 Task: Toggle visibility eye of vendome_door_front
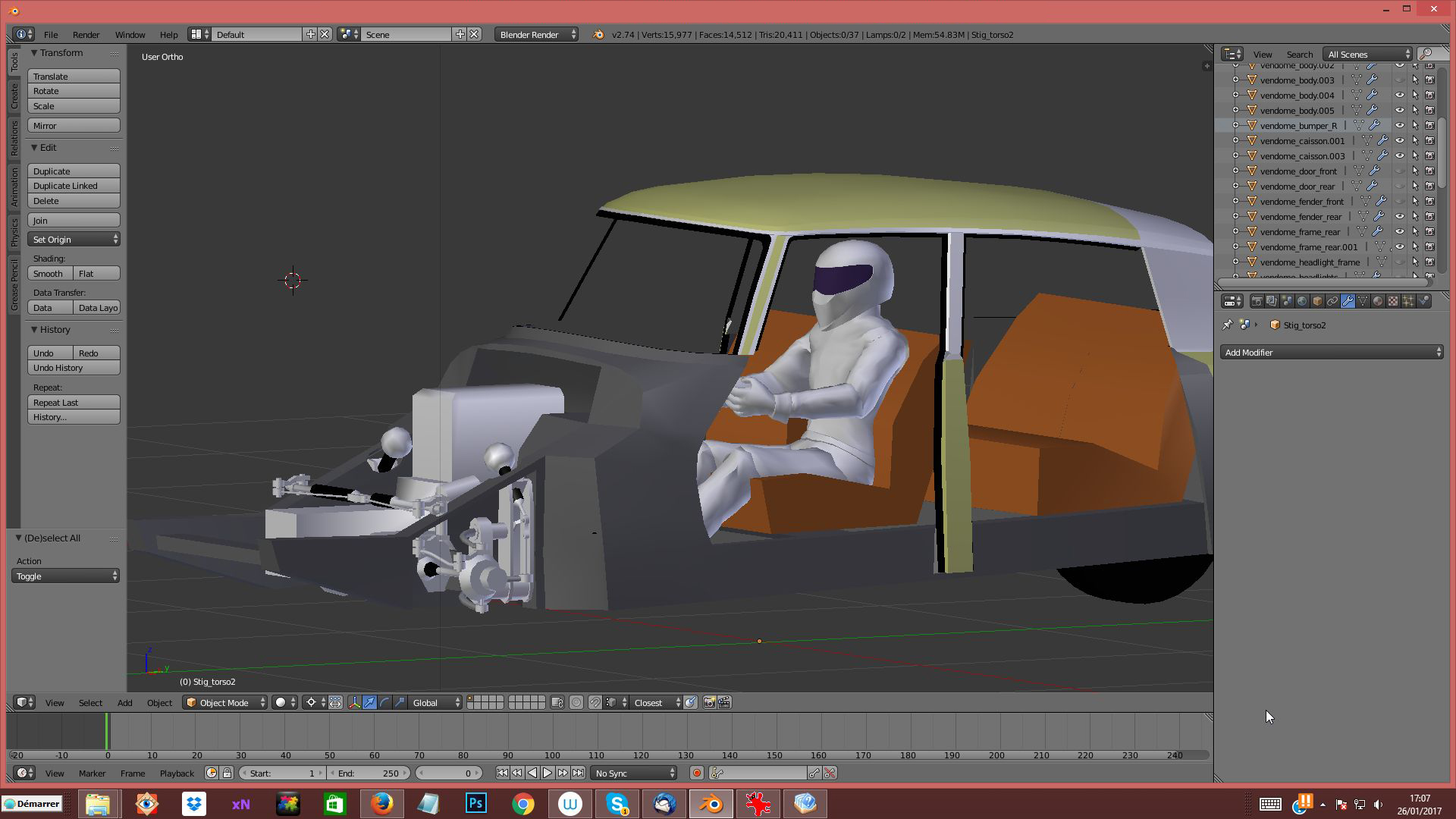[1400, 171]
